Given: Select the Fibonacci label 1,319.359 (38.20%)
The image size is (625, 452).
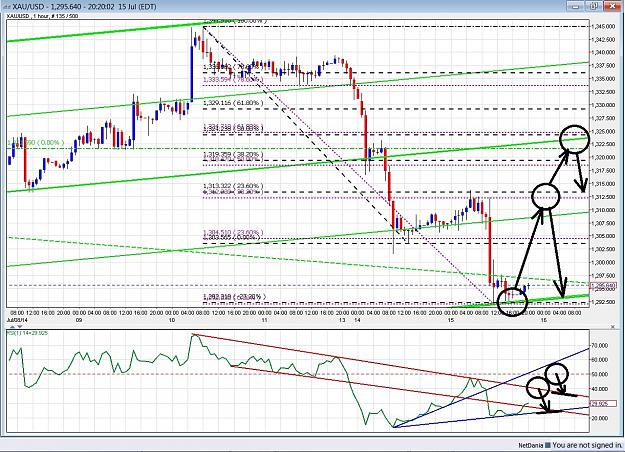Looking at the screenshot, I should pyautogui.click(x=233, y=154).
